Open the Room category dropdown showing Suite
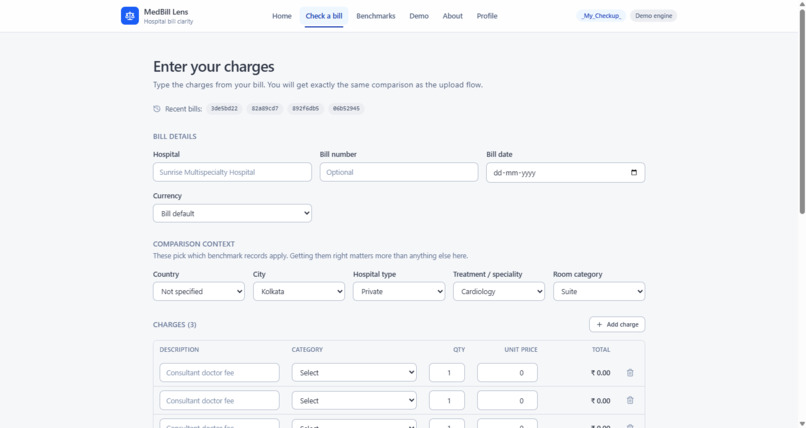This screenshot has width=806, height=428. (x=599, y=291)
